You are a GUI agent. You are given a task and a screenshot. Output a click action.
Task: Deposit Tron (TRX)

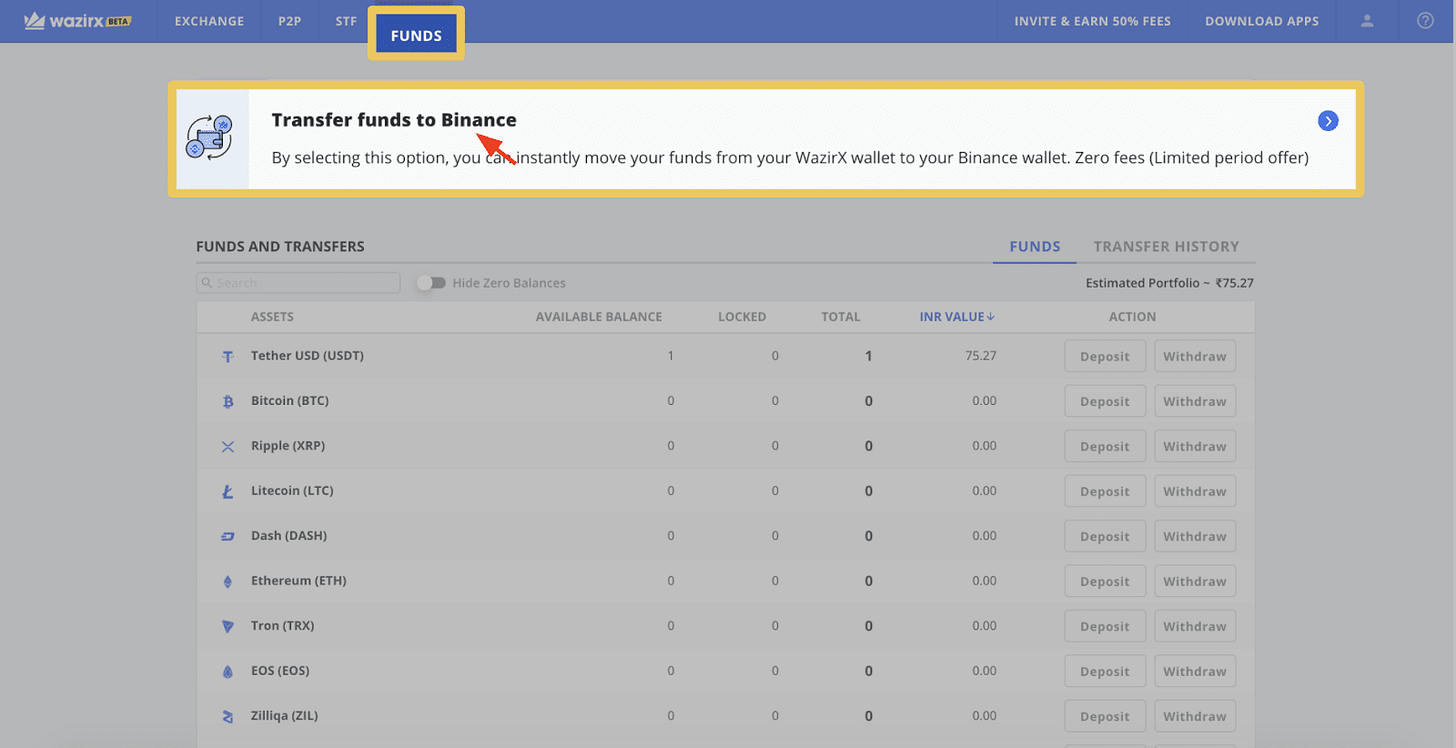coord(1105,627)
